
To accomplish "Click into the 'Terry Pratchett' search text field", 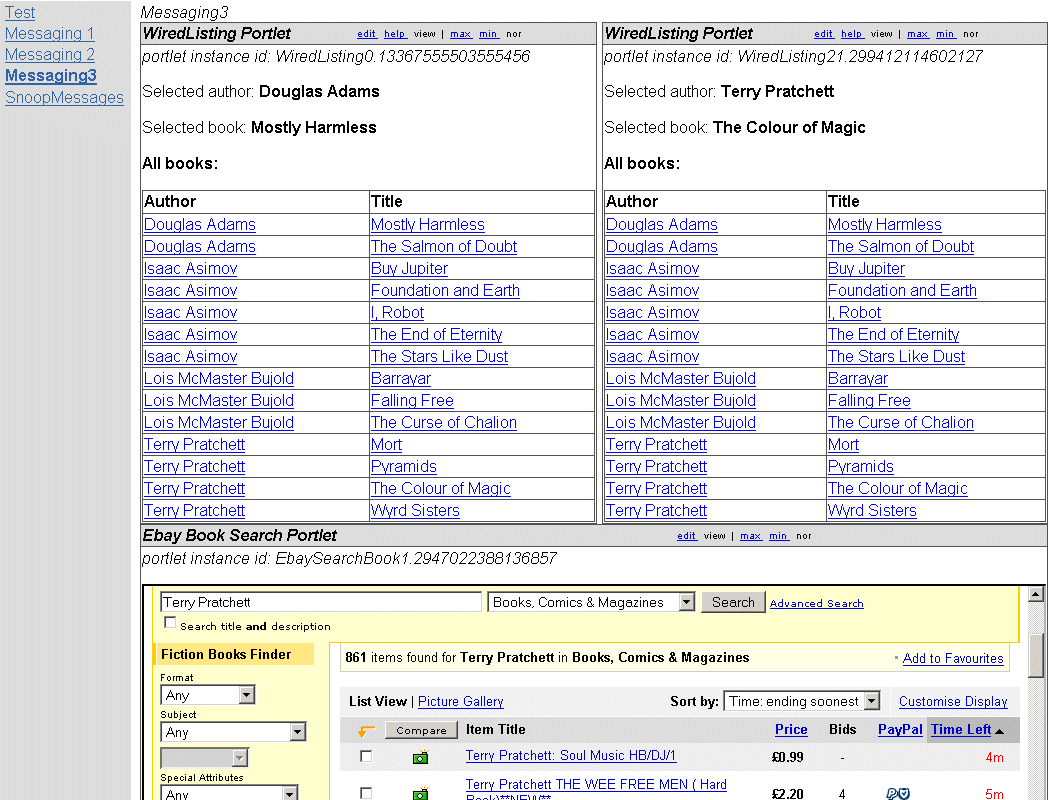I will point(321,602).
